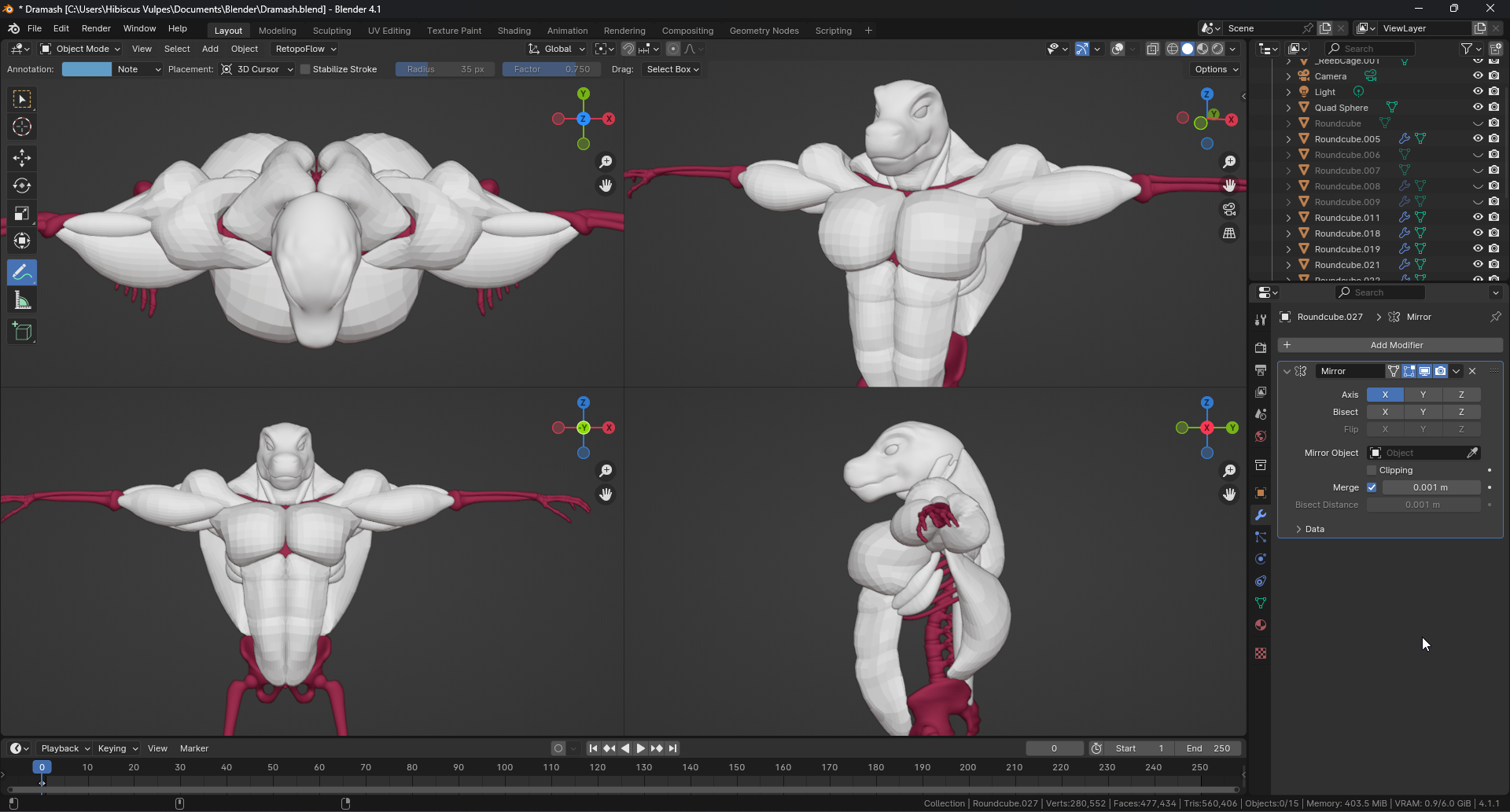Switch to Rendered viewport shading
The image size is (1510, 812).
(x=1217, y=49)
